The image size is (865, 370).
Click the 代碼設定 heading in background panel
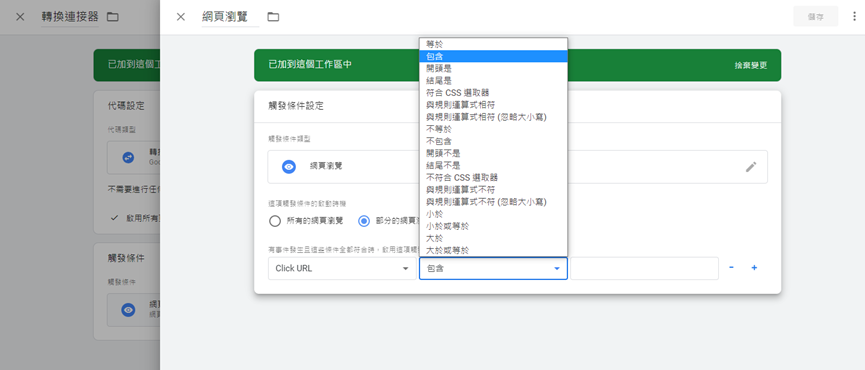click(x=126, y=106)
